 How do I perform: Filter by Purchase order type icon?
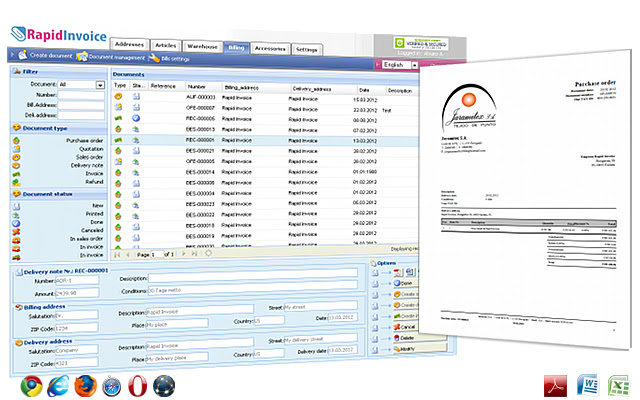[x=16, y=140]
